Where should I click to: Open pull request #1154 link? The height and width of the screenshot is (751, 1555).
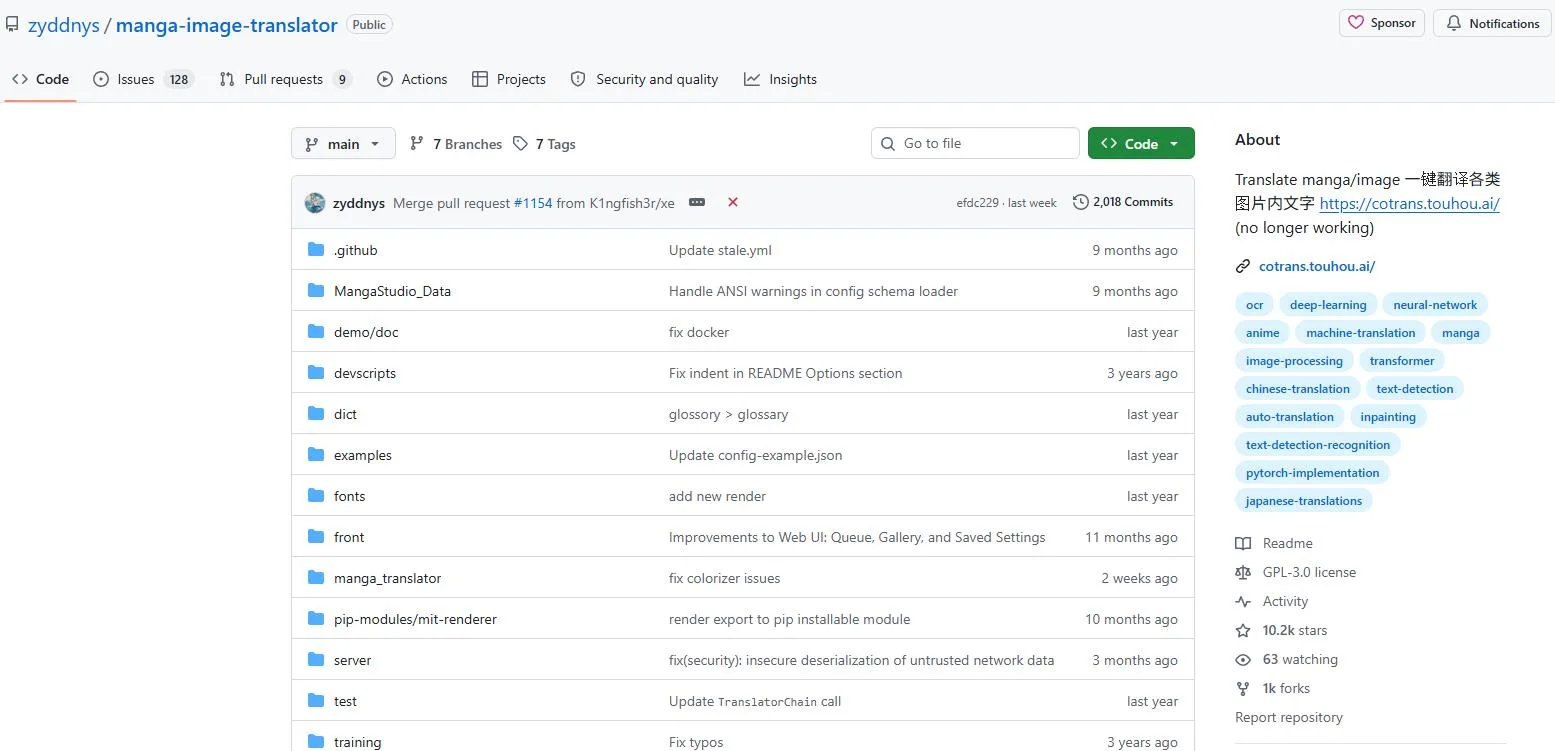tap(533, 203)
